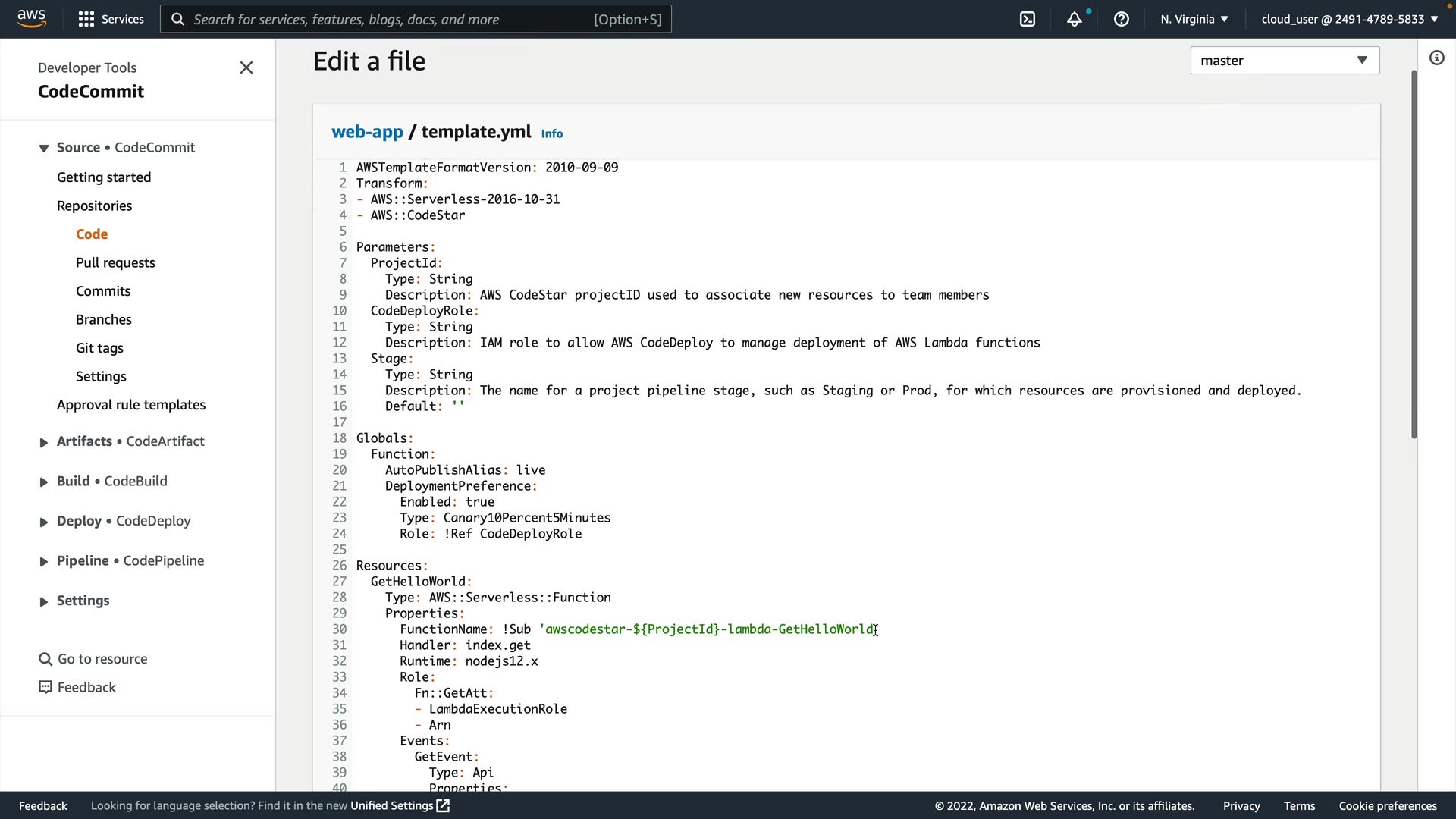Open the N. Virginia region dropdown

pyautogui.click(x=1194, y=19)
